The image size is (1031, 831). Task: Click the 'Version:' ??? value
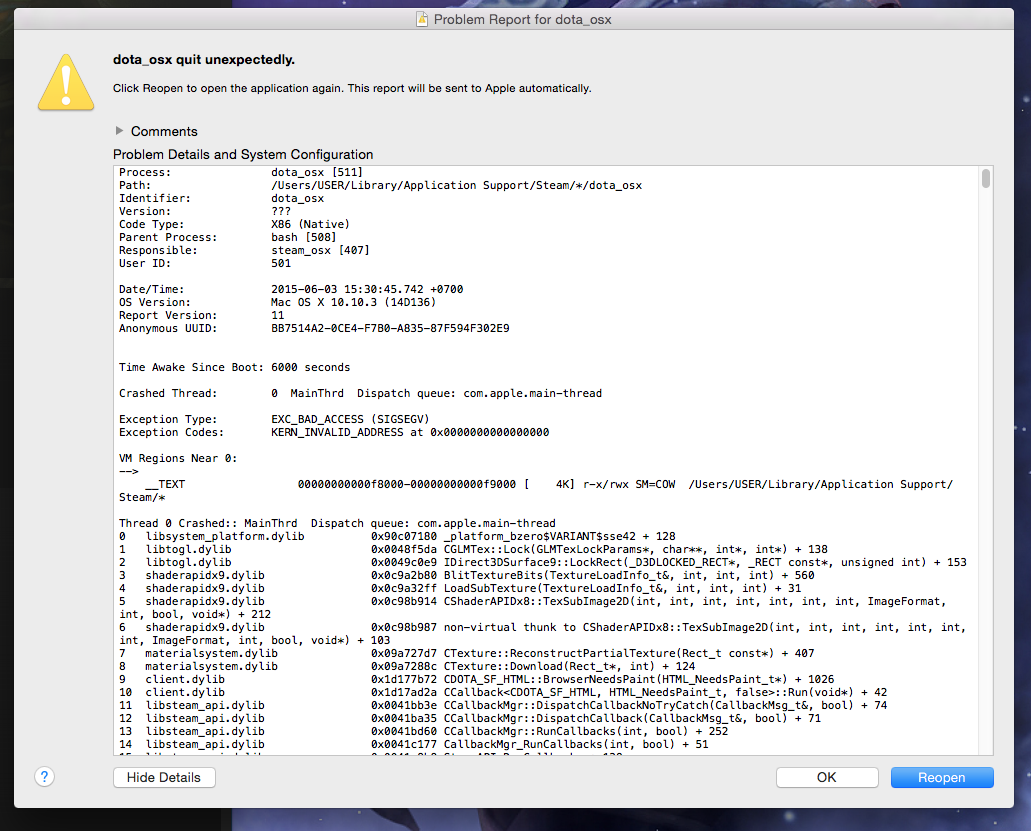click(281, 212)
